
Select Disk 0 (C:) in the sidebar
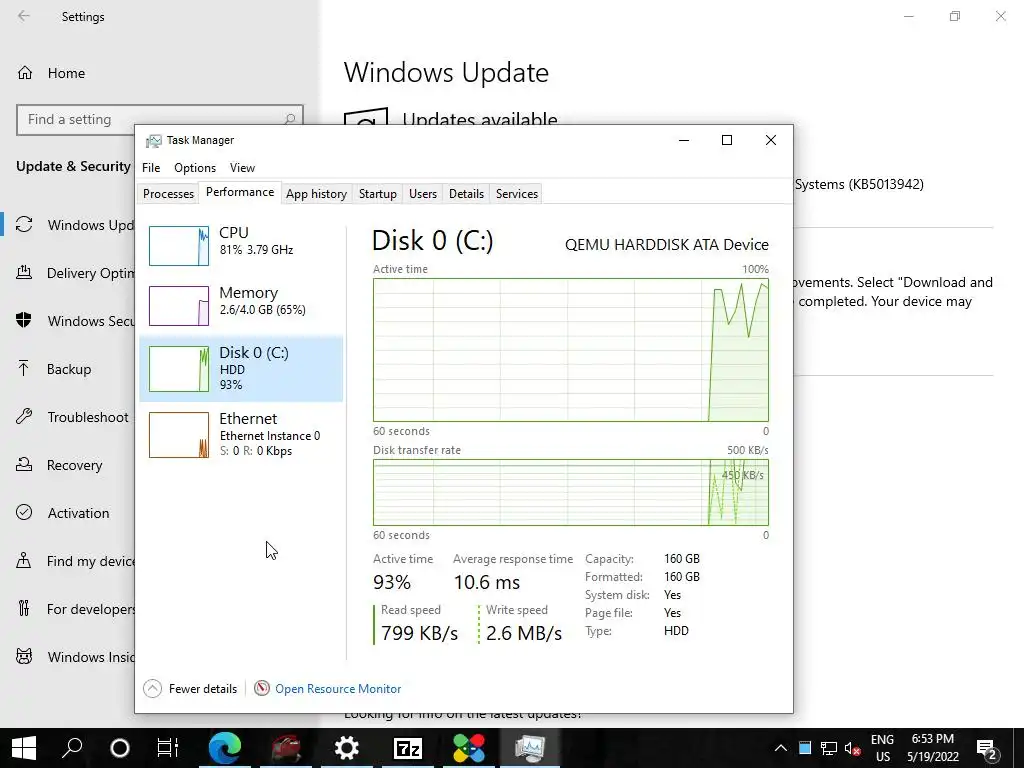tap(241, 369)
